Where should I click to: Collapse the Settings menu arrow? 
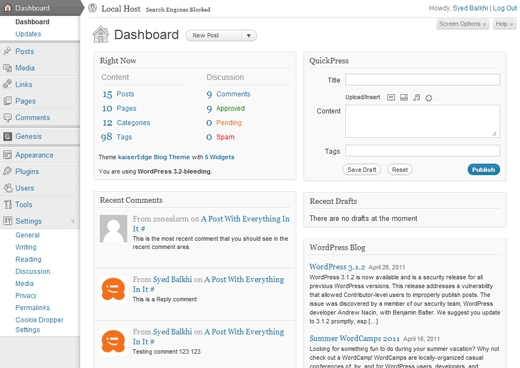point(73,221)
